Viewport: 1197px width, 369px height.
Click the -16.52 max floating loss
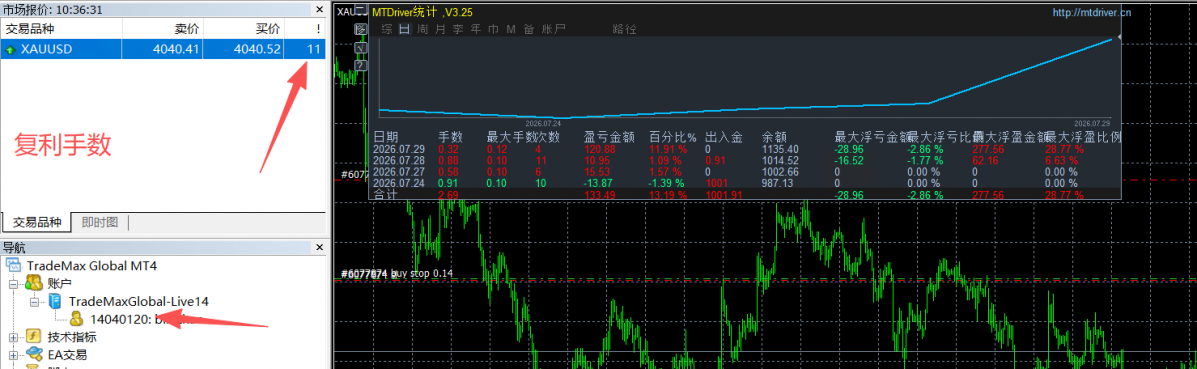(x=850, y=160)
